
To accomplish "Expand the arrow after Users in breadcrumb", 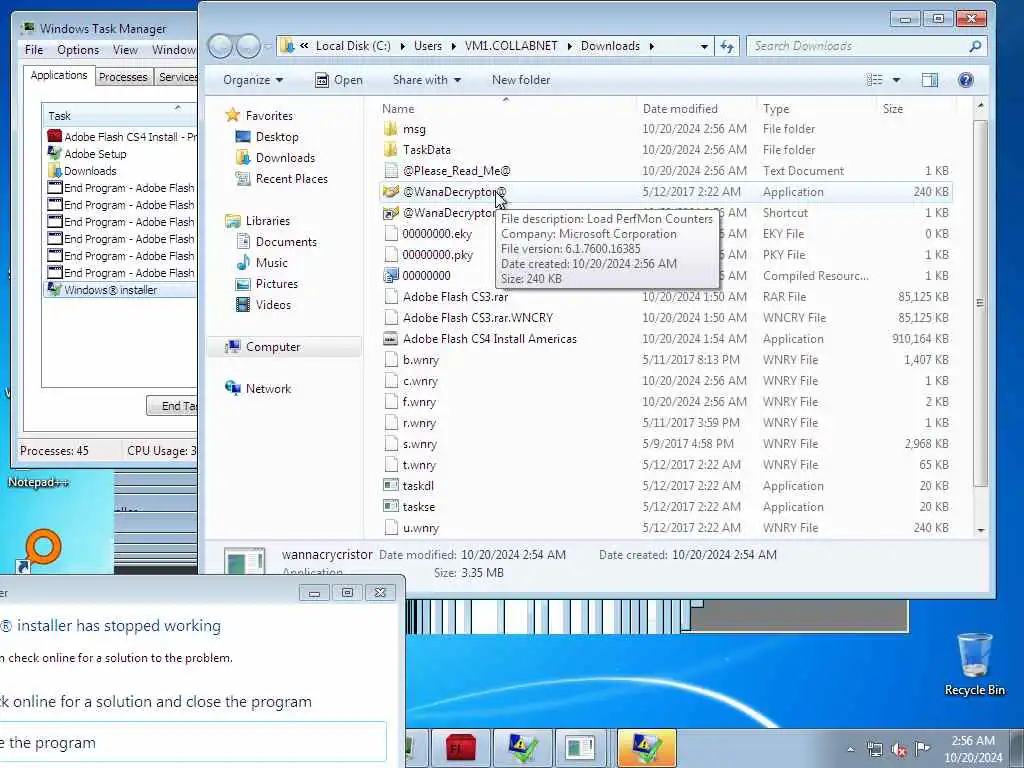I will tap(453, 46).
